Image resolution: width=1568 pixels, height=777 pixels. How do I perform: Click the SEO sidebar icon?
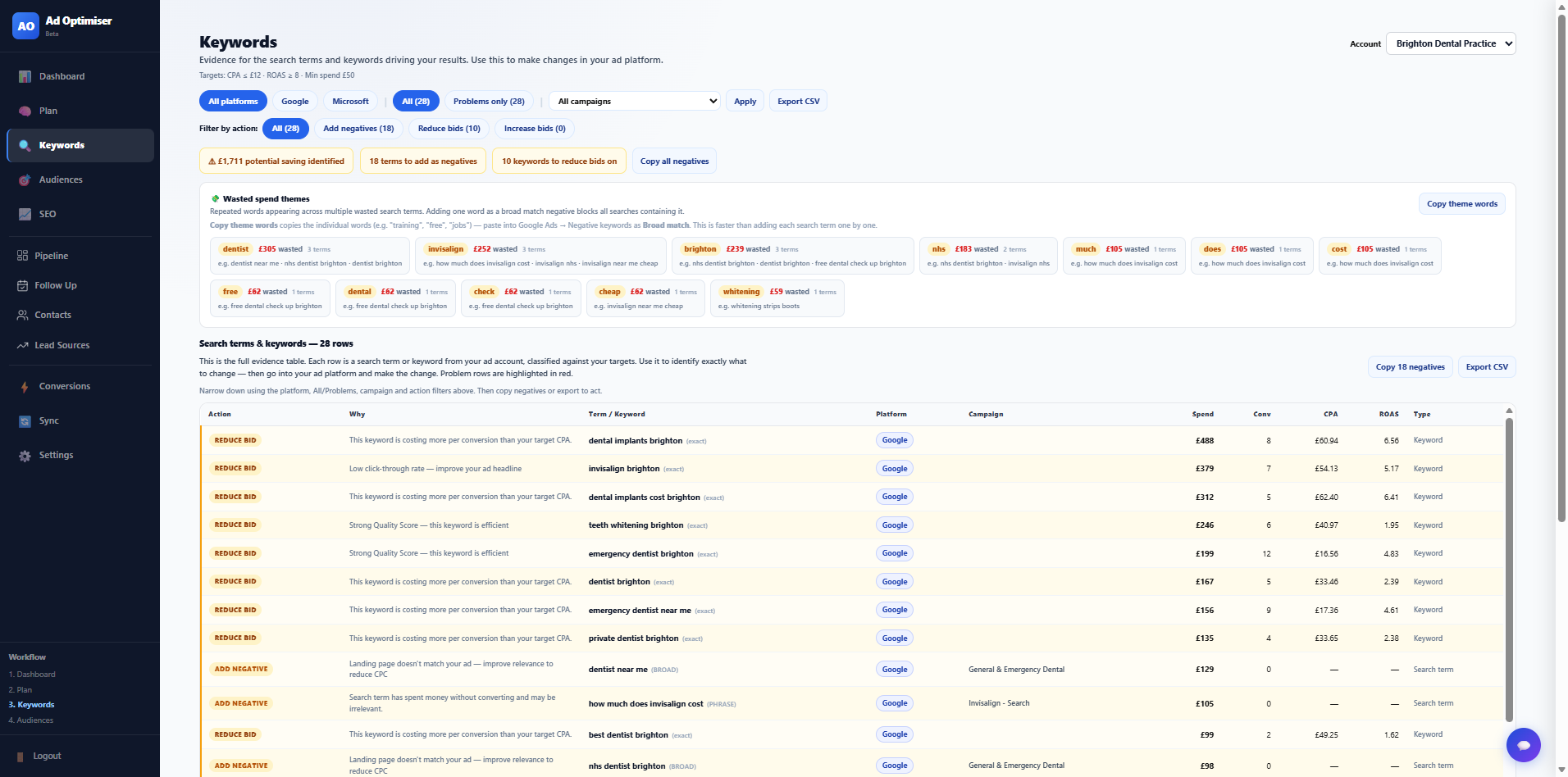tap(25, 214)
